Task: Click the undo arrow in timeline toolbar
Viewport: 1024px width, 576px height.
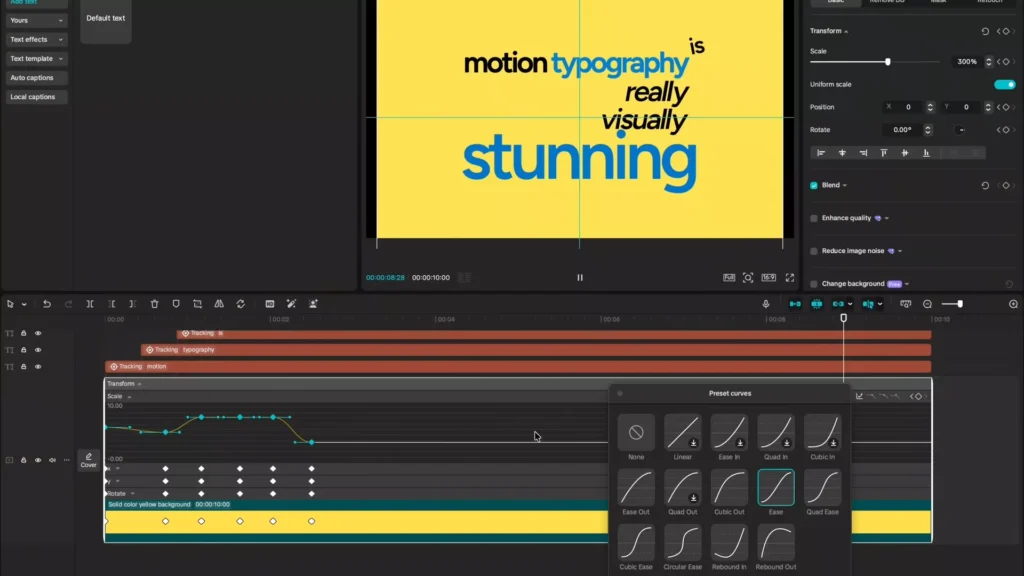Action: click(47, 304)
